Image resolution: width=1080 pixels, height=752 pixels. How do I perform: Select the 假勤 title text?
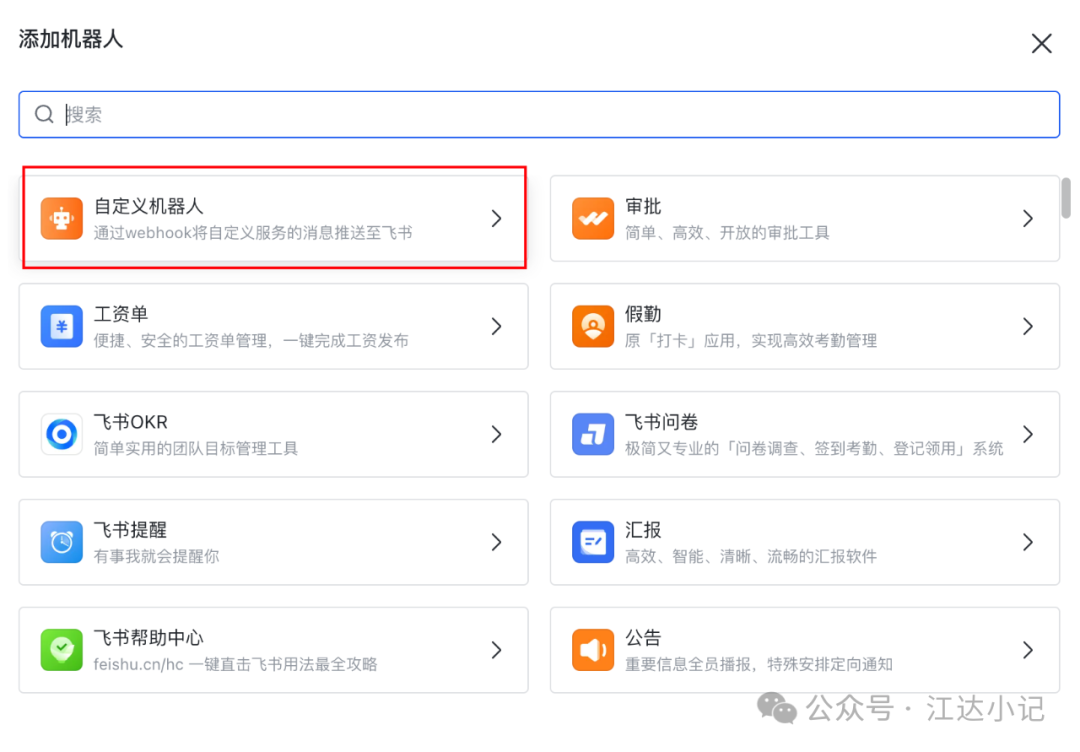[x=643, y=315]
